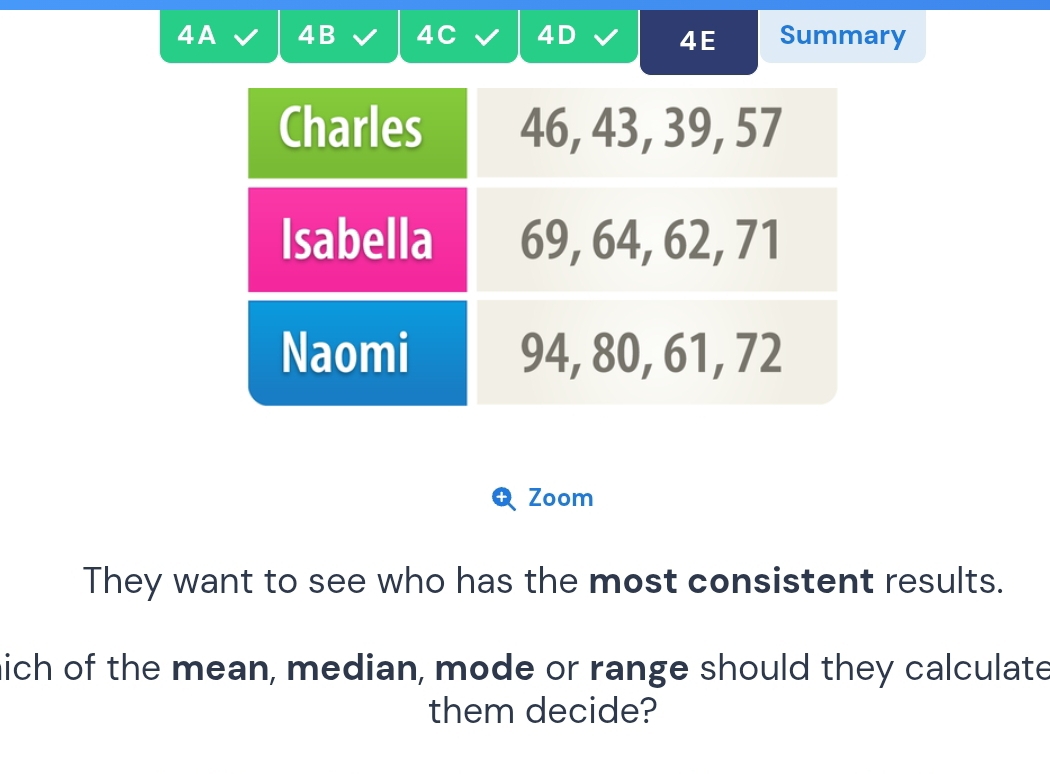
Task: Click the checkmark icon on 4B
Action: click(x=365, y=38)
